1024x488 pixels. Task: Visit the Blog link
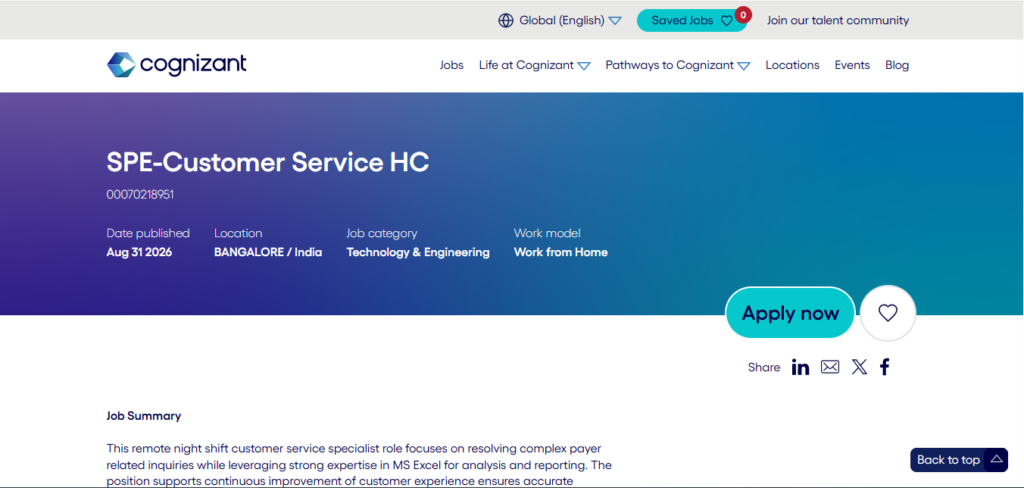click(897, 65)
